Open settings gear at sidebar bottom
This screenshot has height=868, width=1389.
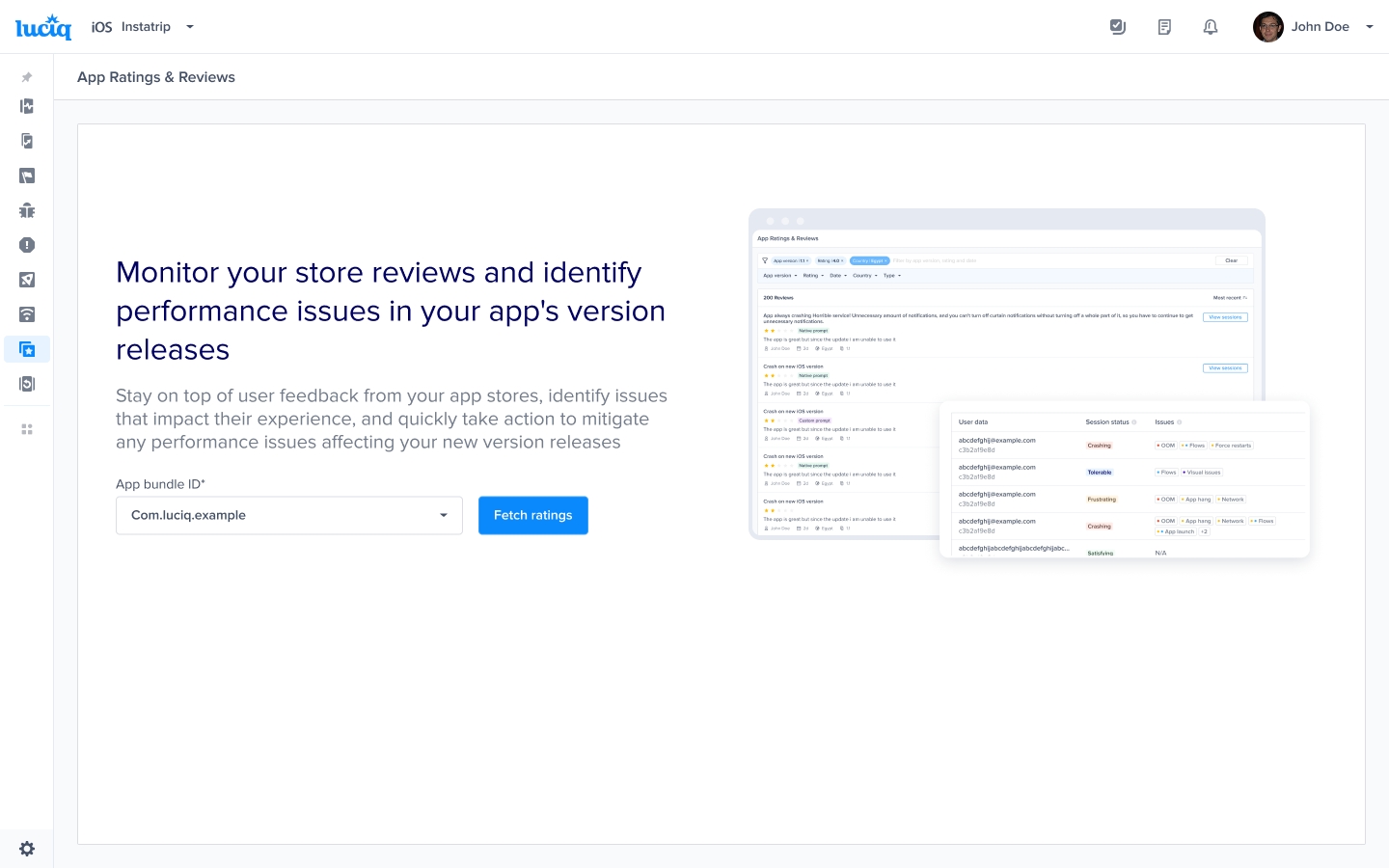(x=27, y=849)
